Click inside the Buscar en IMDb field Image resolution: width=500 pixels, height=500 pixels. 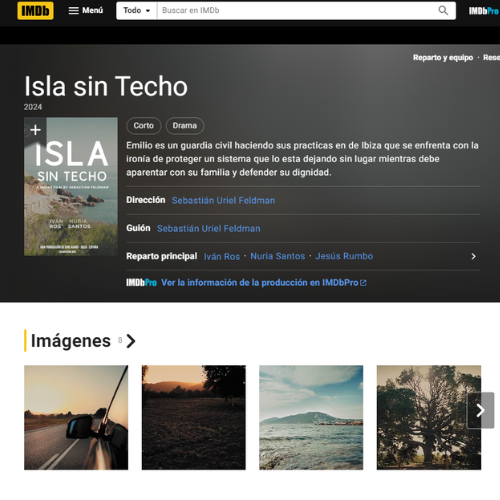[x=297, y=11]
